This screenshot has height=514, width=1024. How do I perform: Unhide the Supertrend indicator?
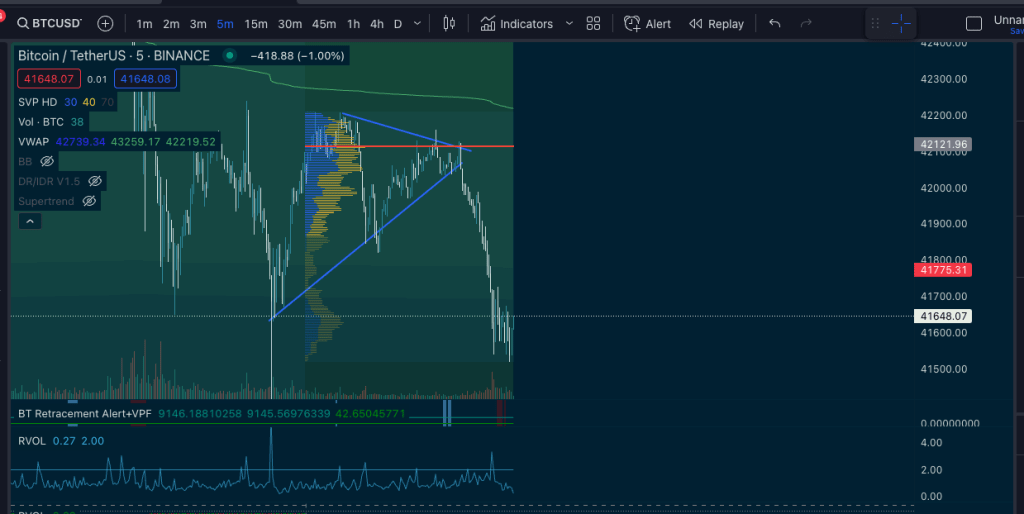89,201
